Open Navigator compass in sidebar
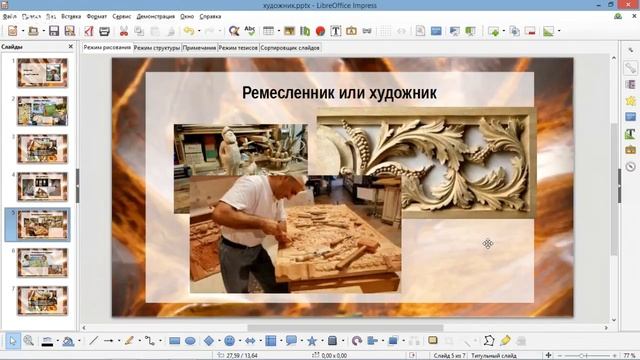 point(631,166)
